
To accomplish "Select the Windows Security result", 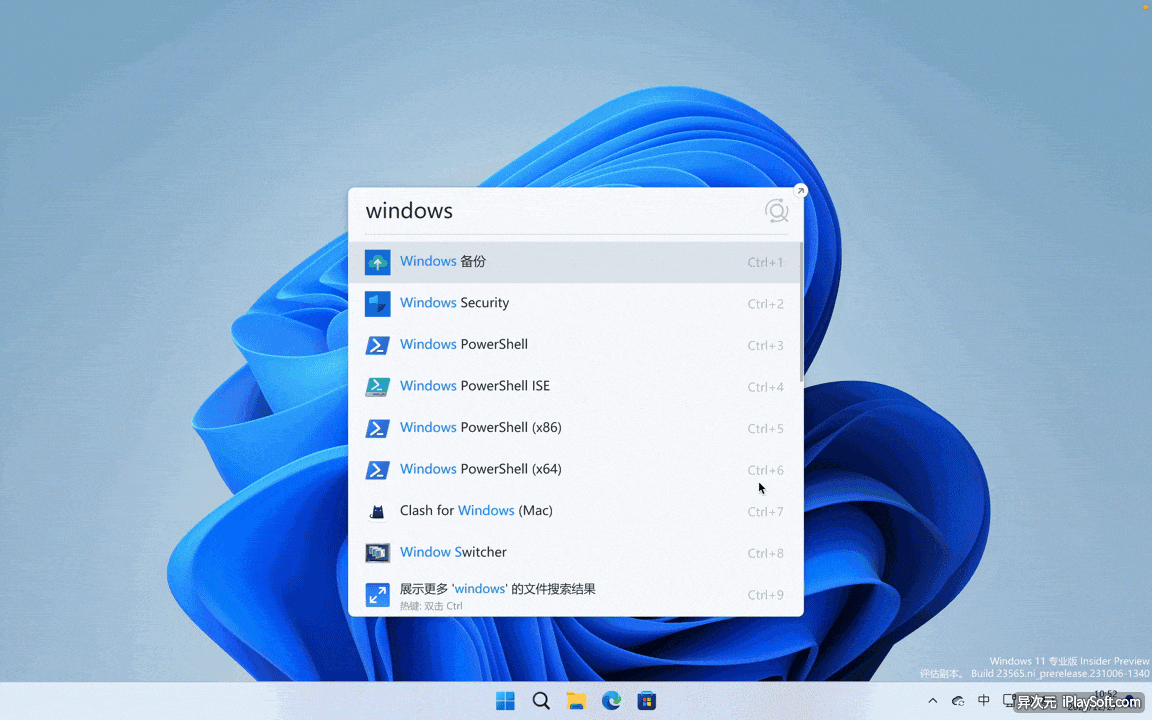I will coord(575,303).
